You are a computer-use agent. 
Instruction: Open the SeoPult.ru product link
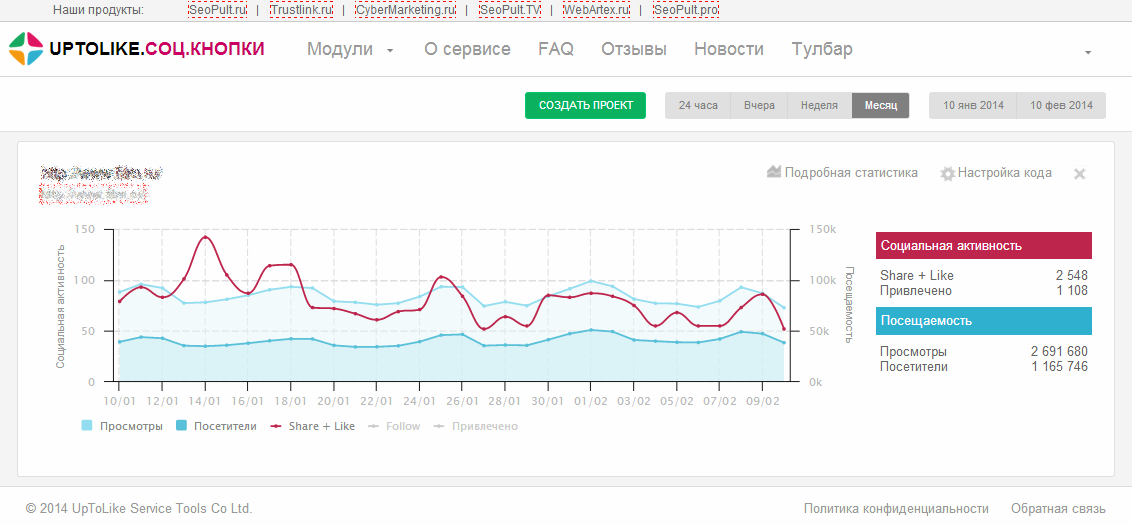point(219,10)
